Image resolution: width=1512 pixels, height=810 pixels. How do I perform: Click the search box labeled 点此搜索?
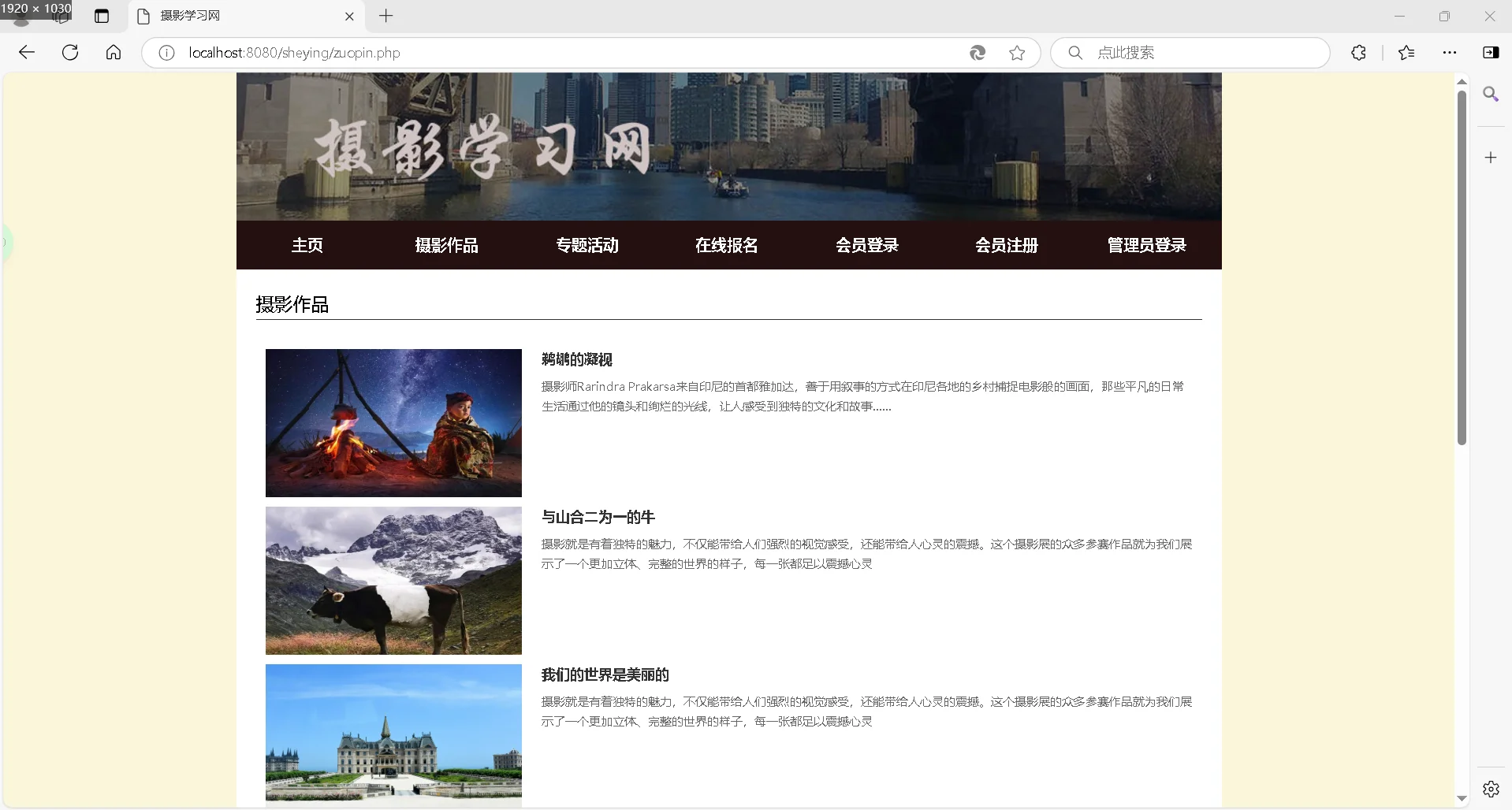[1190, 53]
